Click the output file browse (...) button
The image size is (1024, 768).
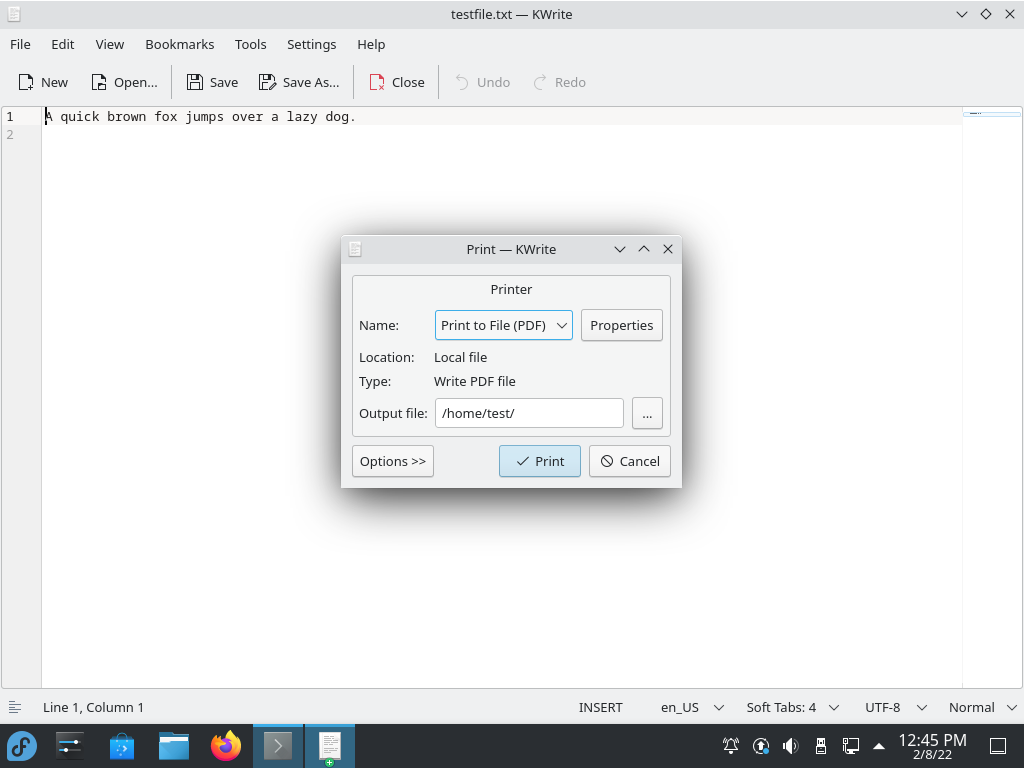click(x=647, y=413)
